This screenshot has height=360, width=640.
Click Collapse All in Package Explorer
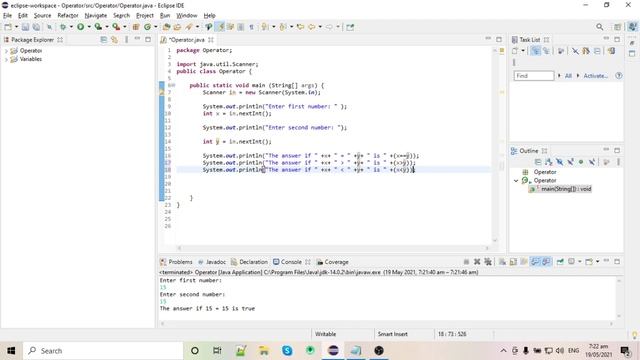[x=104, y=40]
